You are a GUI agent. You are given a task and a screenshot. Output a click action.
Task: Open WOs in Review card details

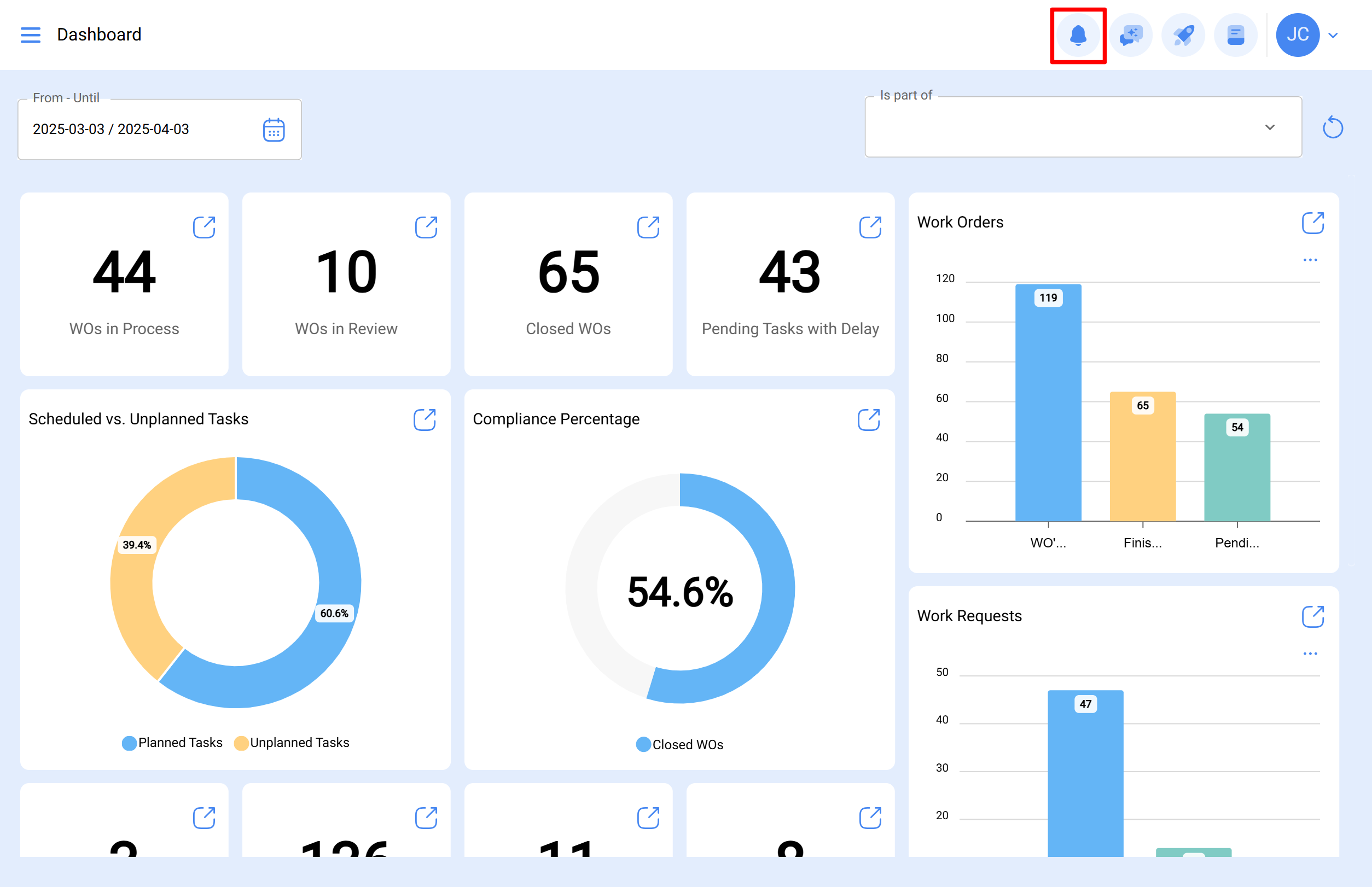426,227
